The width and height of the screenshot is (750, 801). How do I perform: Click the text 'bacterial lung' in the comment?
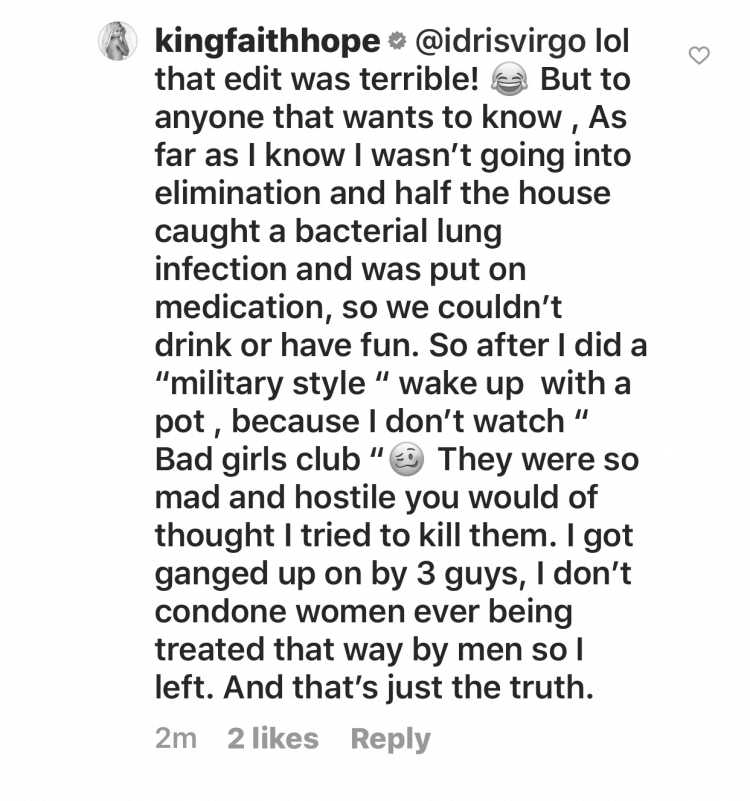pyautogui.click(x=398, y=232)
